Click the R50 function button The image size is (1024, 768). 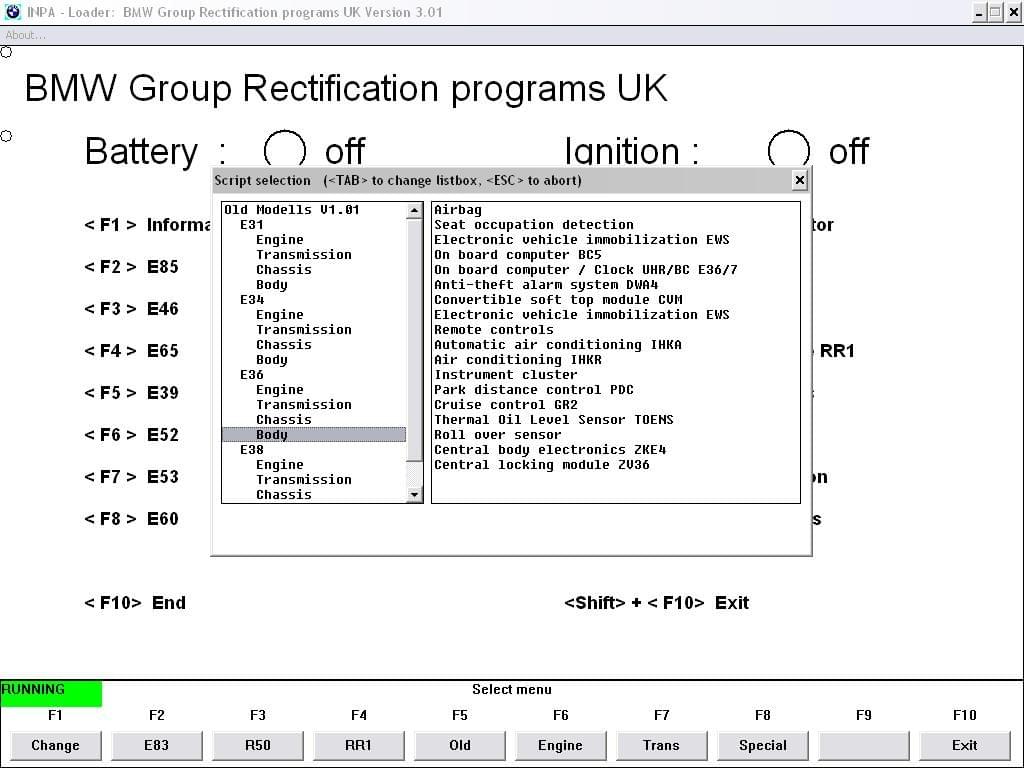258,745
